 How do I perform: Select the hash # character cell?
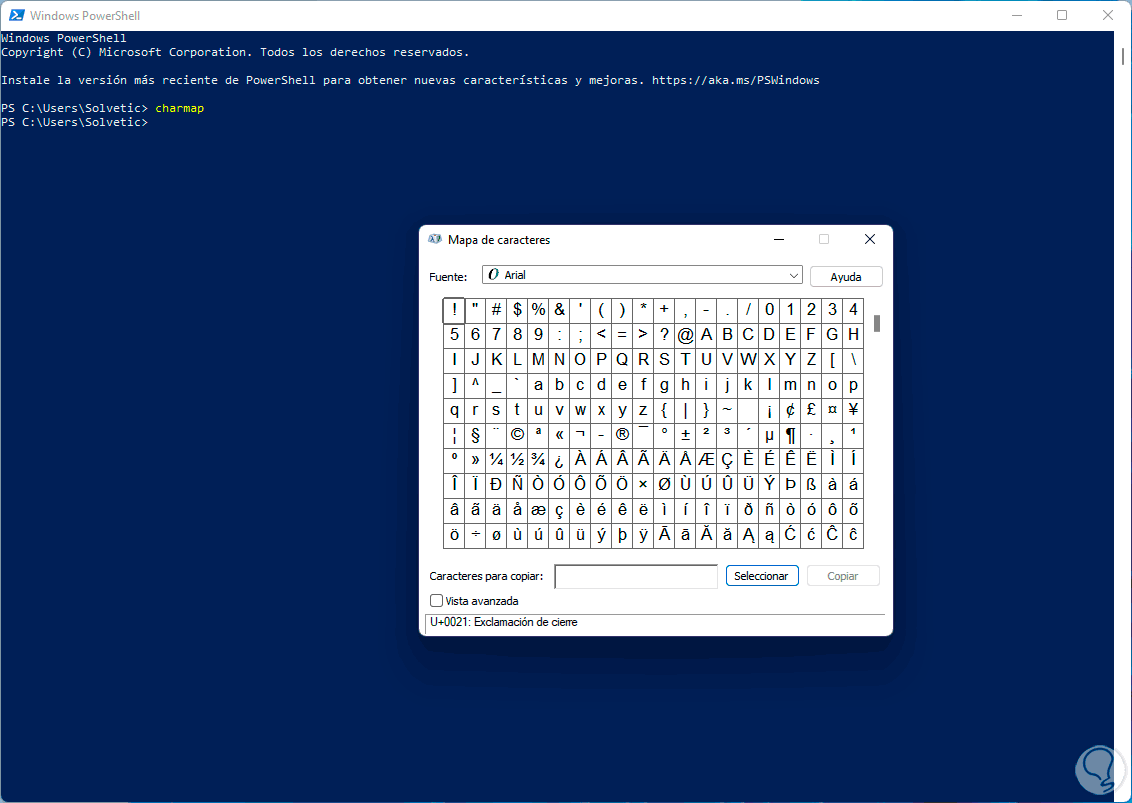click(x=496, y=311)
